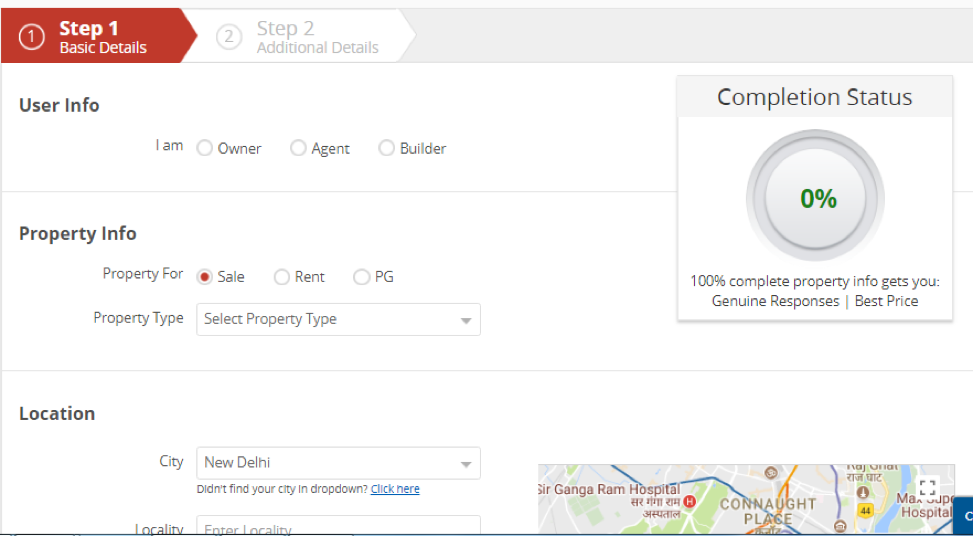Click the 0% completion progress circle
The image size is (973, 536).
coord(816,199)
